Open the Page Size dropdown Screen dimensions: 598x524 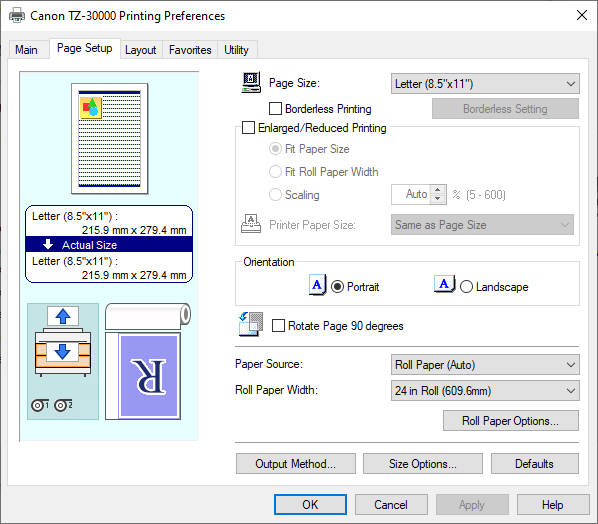485,84
